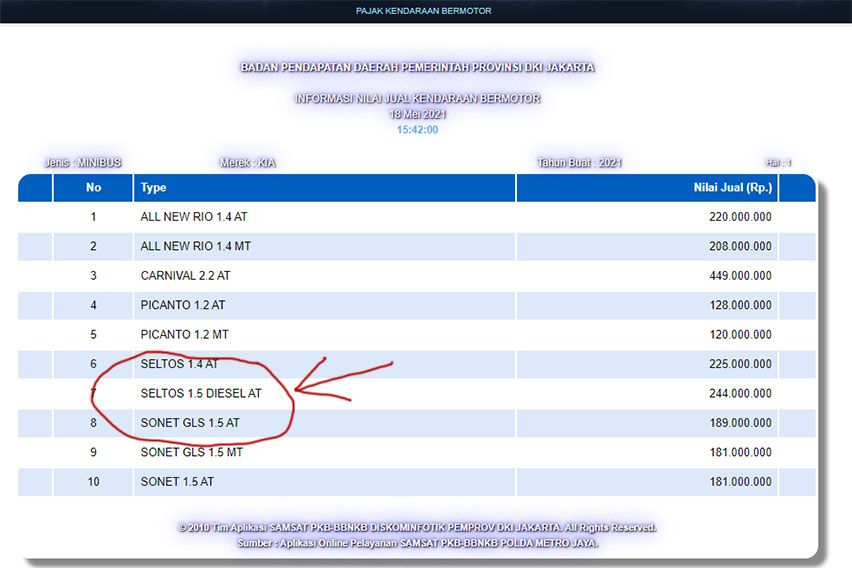Viewport: 852px width, 568px height.
Task: Click the 'Tahun Buat : 2021' label
Action: (579, 162)
